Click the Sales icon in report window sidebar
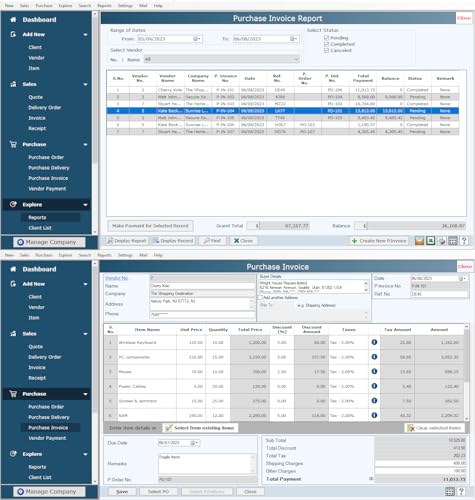475x500 pixels. [13, 84]
